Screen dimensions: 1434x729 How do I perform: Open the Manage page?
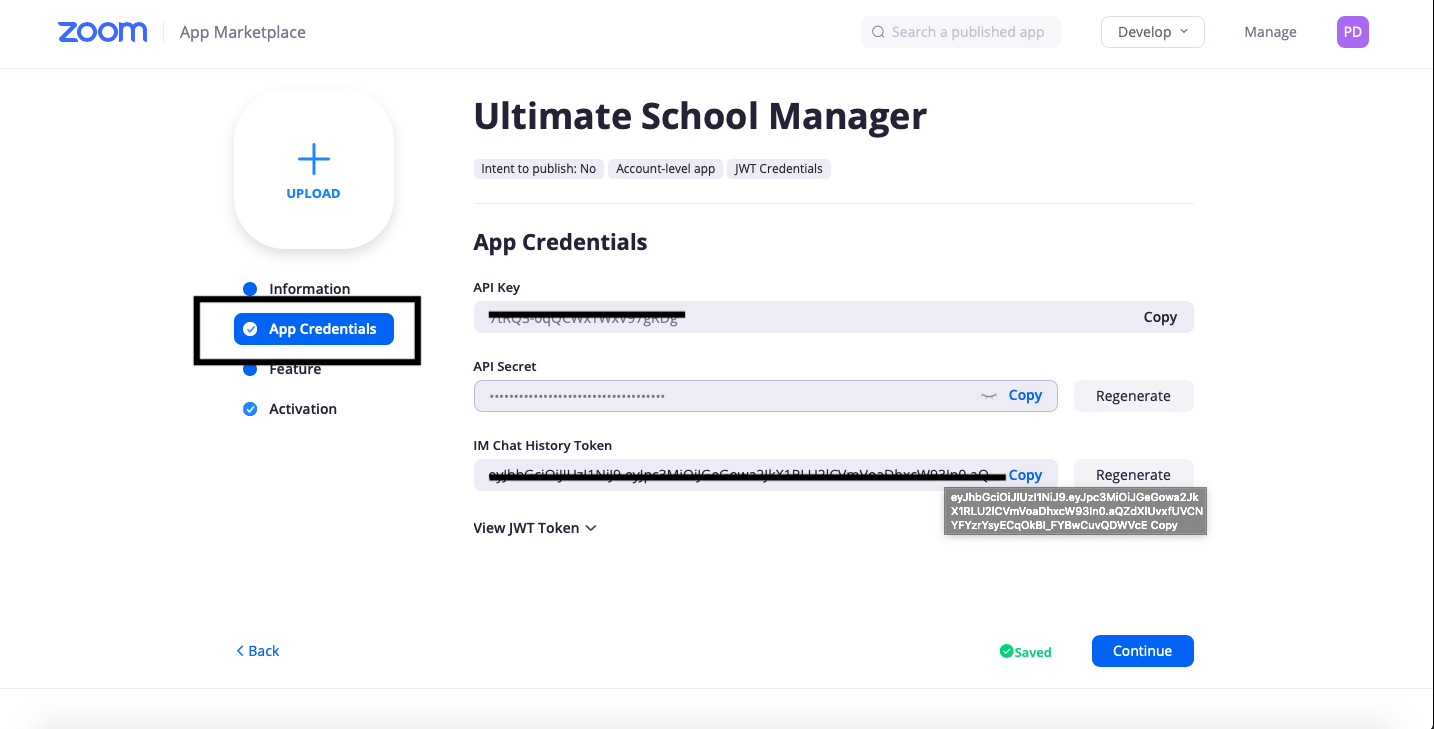click(x=1270, y=32)
